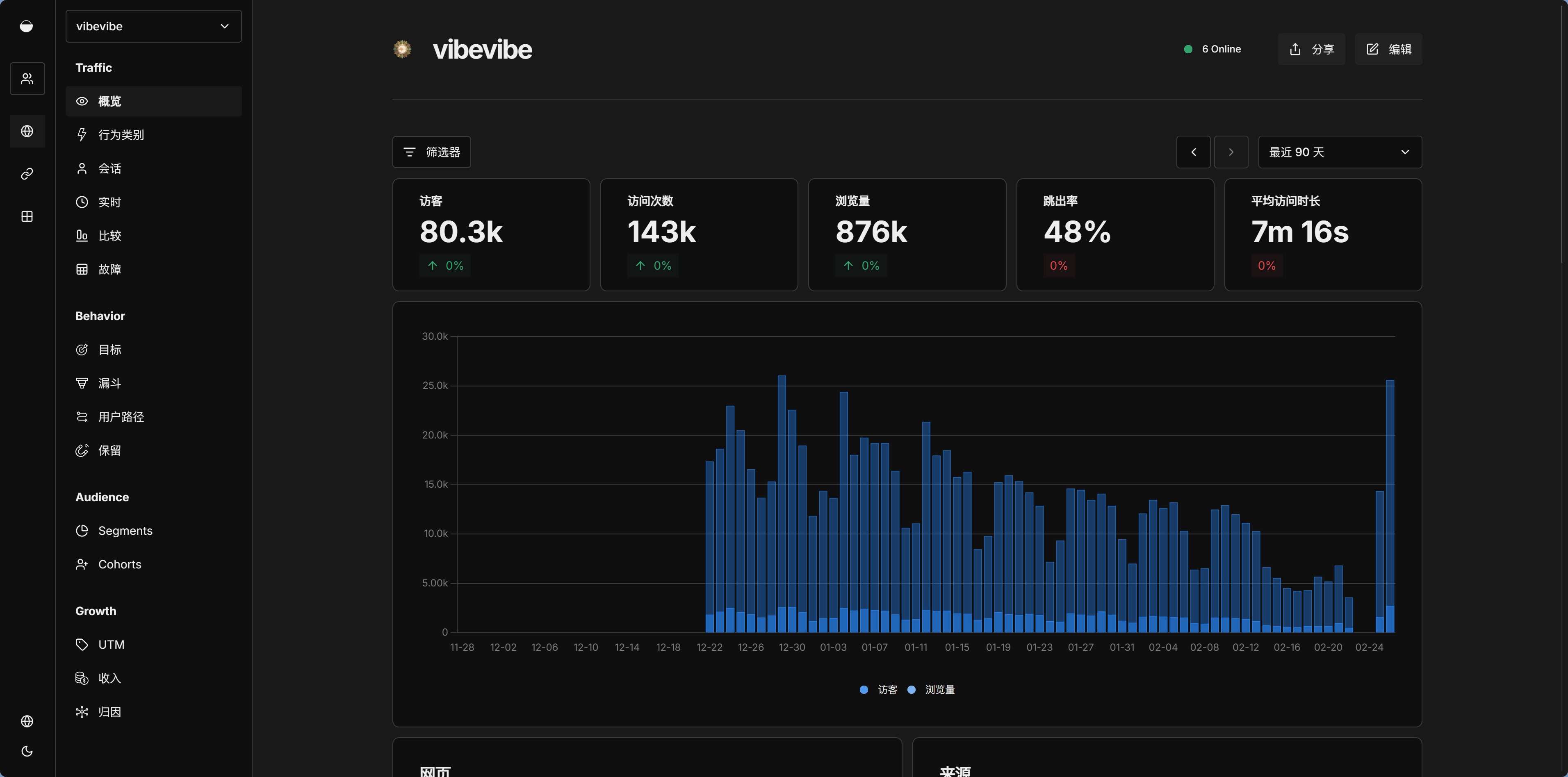1568x777 pixels.
Task: Go to 实时 realtime page
Action: point(109,202)
